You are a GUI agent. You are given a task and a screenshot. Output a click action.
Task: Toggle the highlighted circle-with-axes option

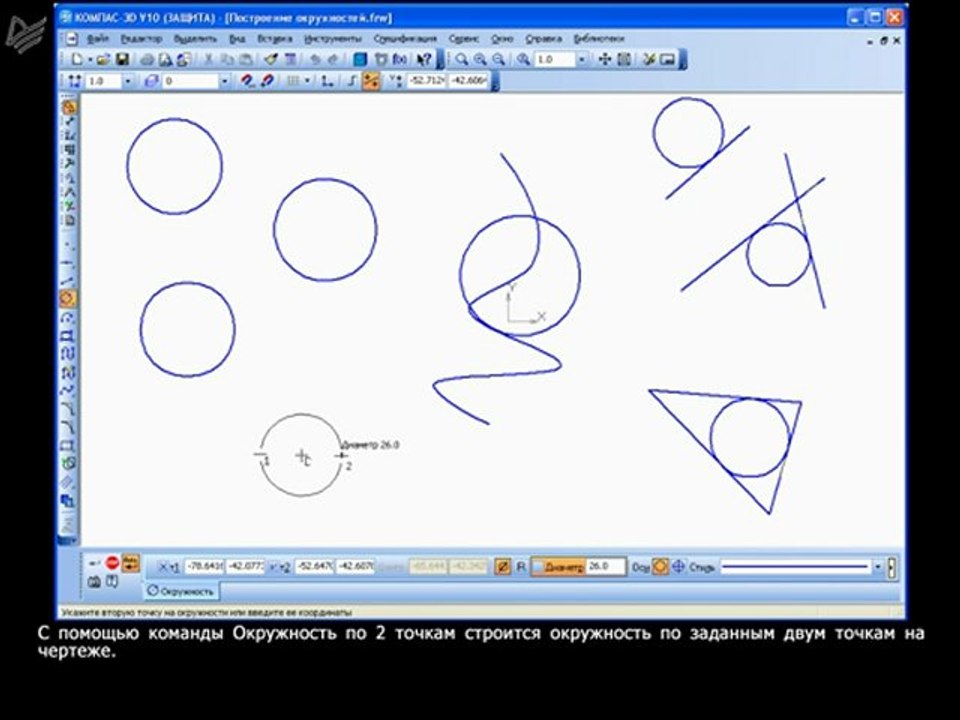(660, 567)
